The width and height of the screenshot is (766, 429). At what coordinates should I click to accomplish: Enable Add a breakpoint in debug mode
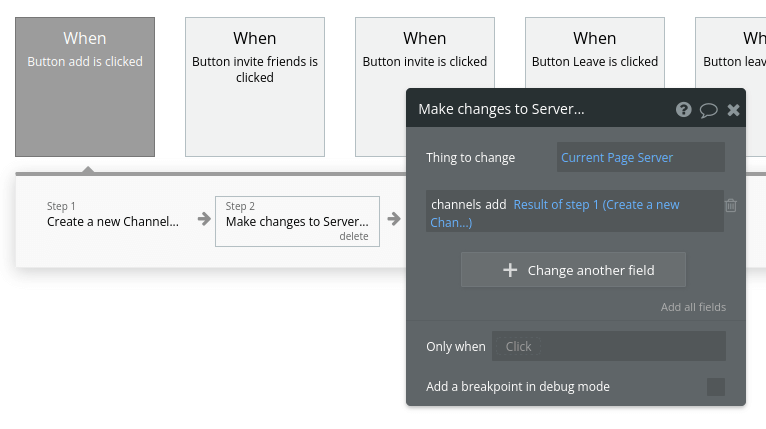(716, 387)
